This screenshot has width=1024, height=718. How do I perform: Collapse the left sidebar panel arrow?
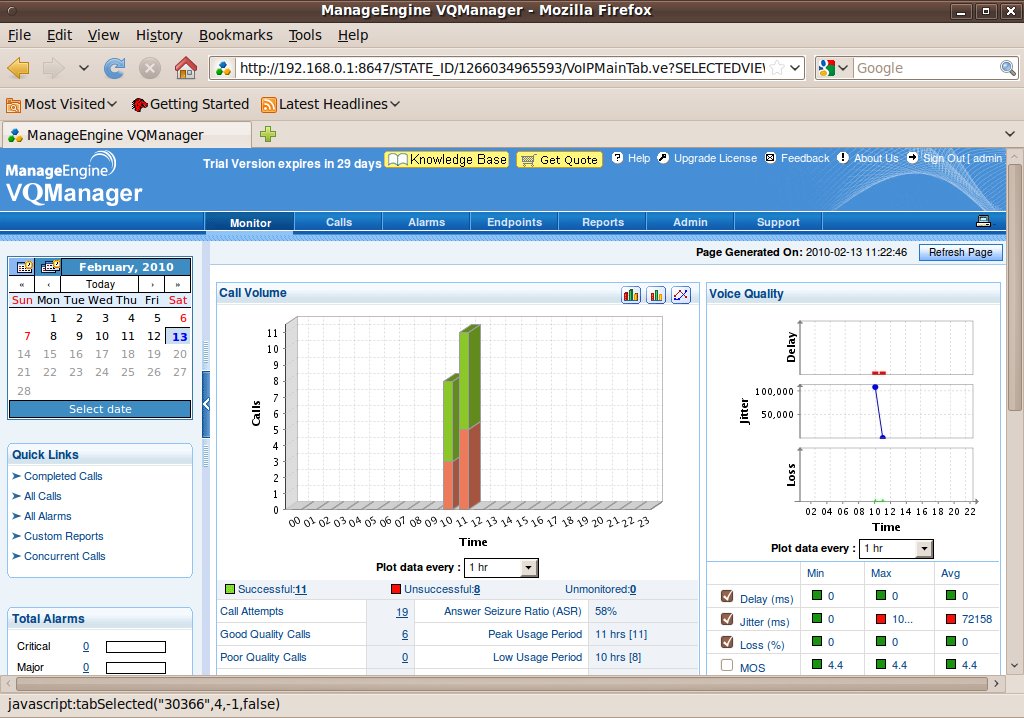pyautogui.click(x=206, y=404)
